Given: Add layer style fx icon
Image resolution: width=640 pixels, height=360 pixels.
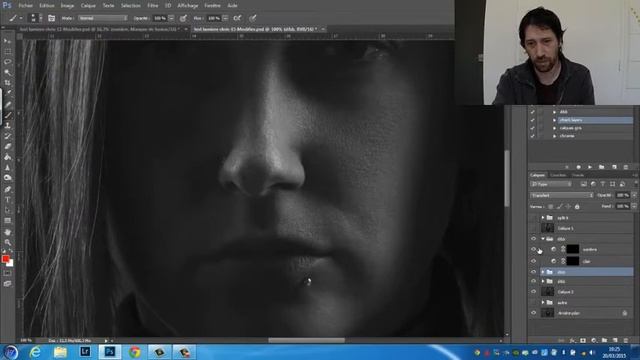Looking at the screenshot, I should pyautogui.click(x=572, y=340).
